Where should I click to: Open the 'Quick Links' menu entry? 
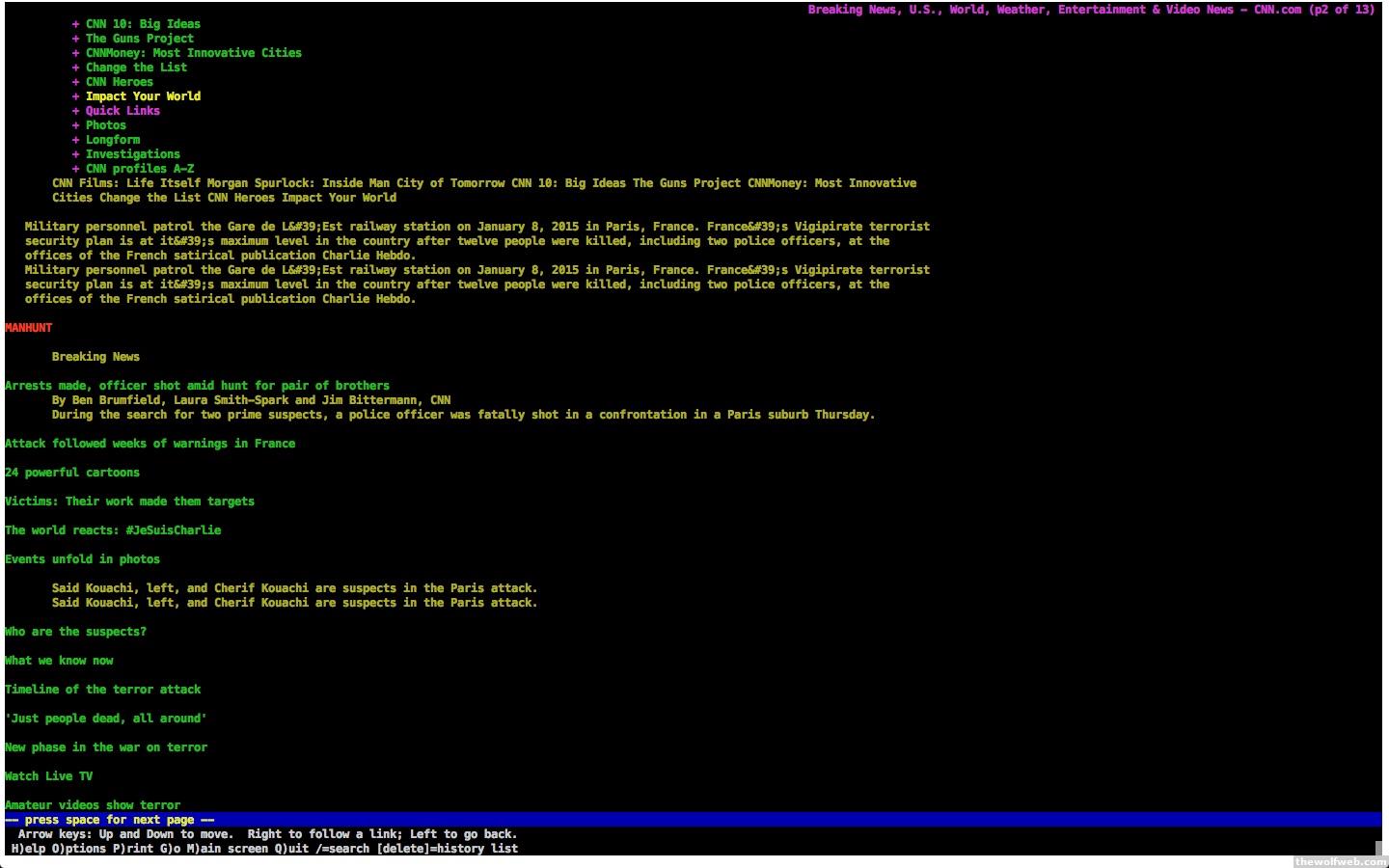pyautogui.click(x=123, y=111)
